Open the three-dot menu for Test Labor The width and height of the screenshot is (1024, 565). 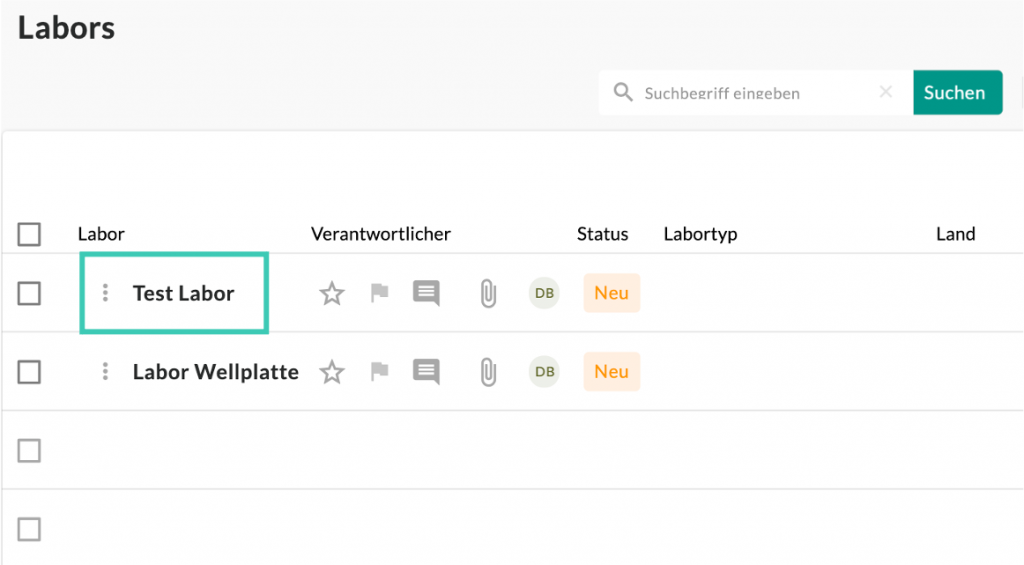[x=105, y=293]
